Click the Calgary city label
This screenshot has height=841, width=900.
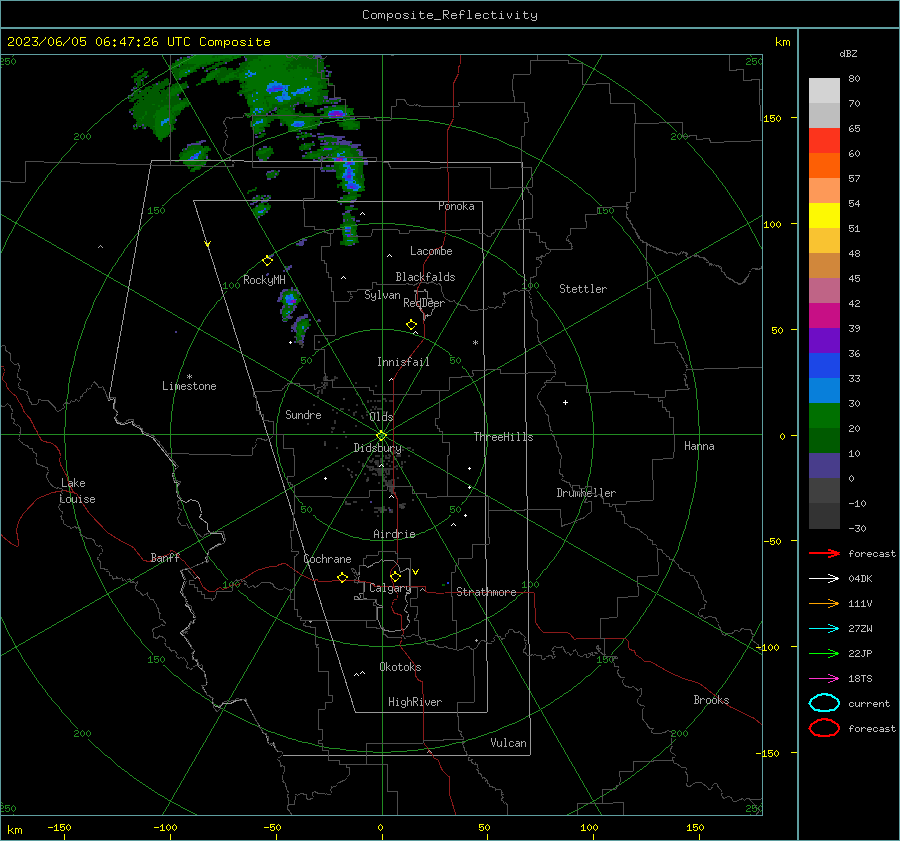pyautogui.click(x=390, y=588)
